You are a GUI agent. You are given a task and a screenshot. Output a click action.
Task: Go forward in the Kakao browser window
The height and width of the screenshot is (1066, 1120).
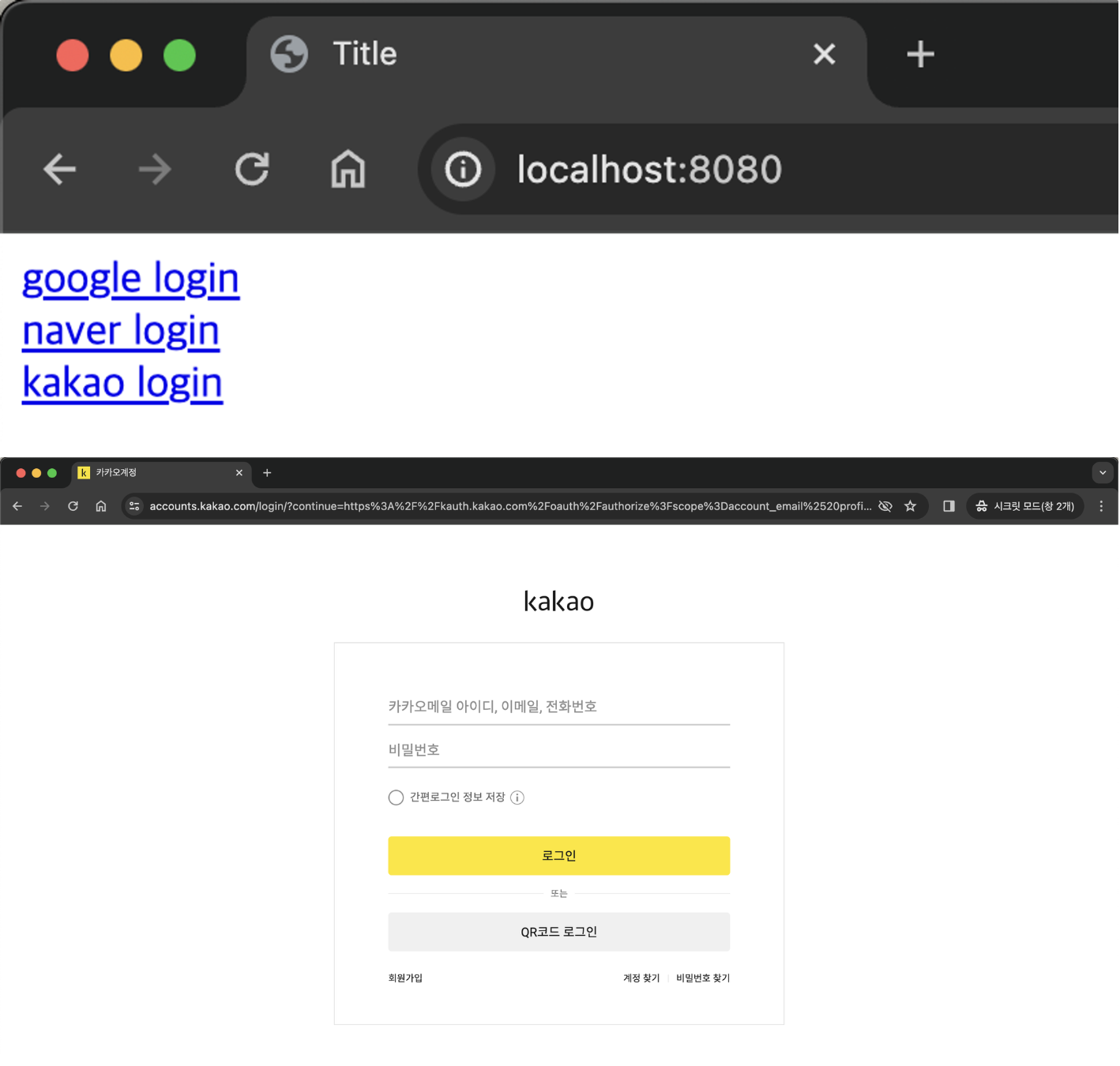(x=45, y=506)
